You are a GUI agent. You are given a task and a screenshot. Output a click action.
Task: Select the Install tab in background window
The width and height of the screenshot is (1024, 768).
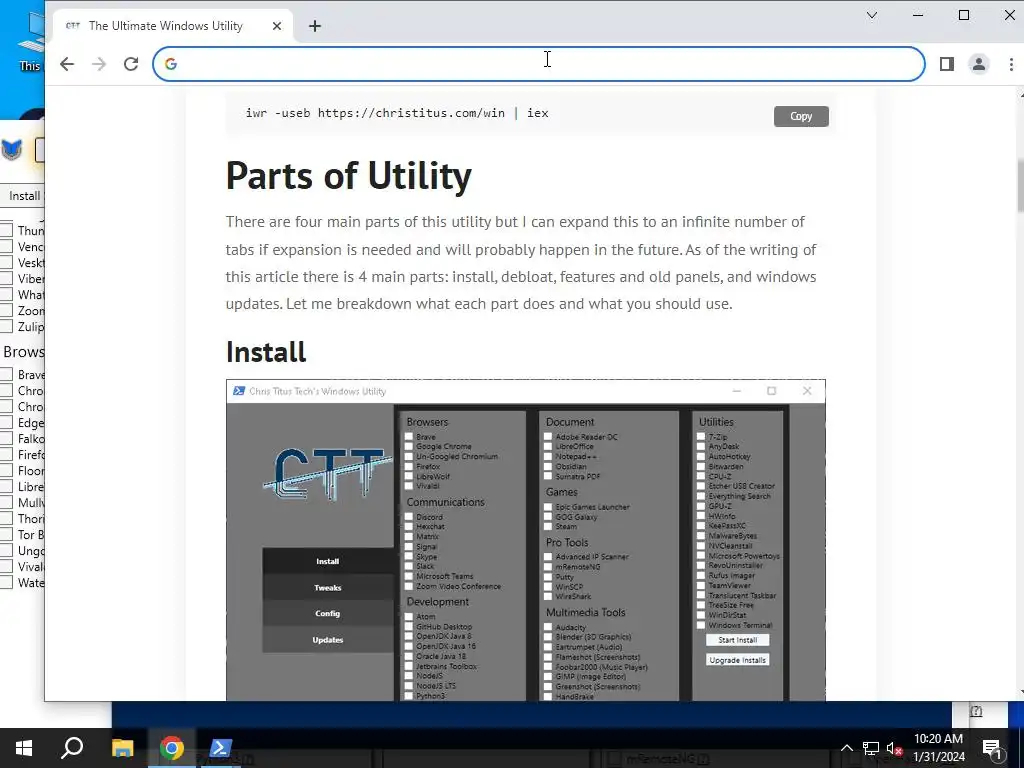pos(25,196)
